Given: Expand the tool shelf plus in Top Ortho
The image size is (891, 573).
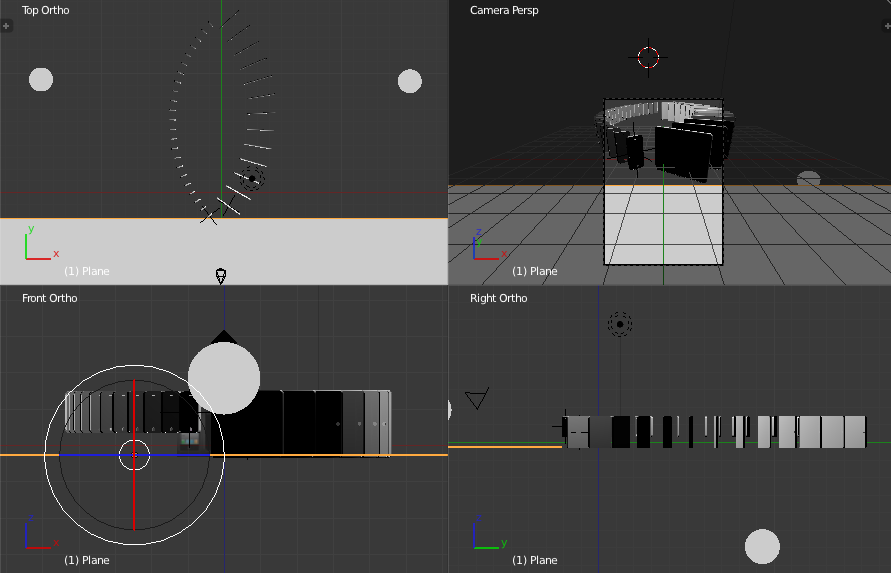Looking at the screenshot, I should coord(6,26).
